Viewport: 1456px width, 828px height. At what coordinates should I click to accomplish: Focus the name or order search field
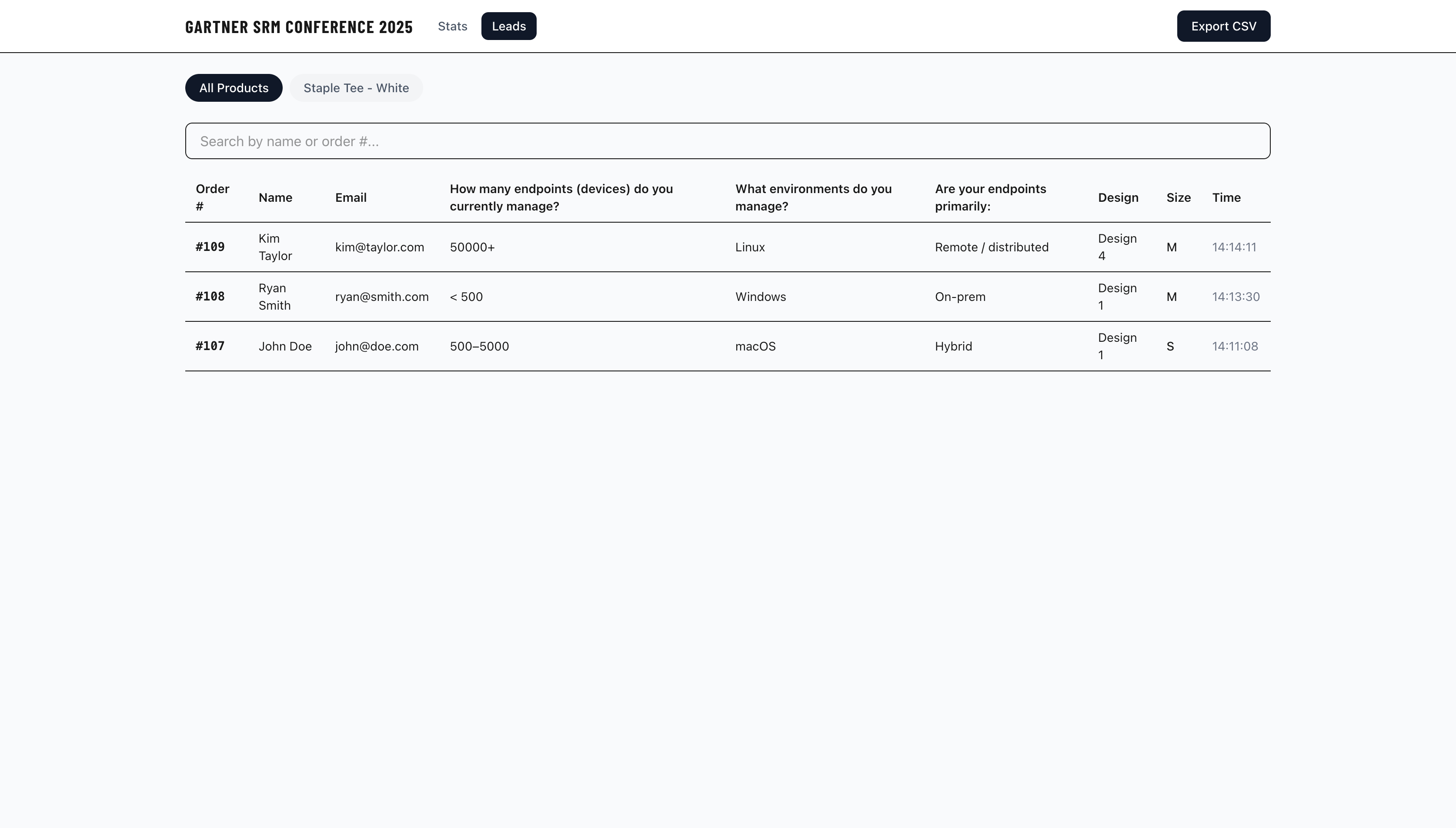coord(727,141)
